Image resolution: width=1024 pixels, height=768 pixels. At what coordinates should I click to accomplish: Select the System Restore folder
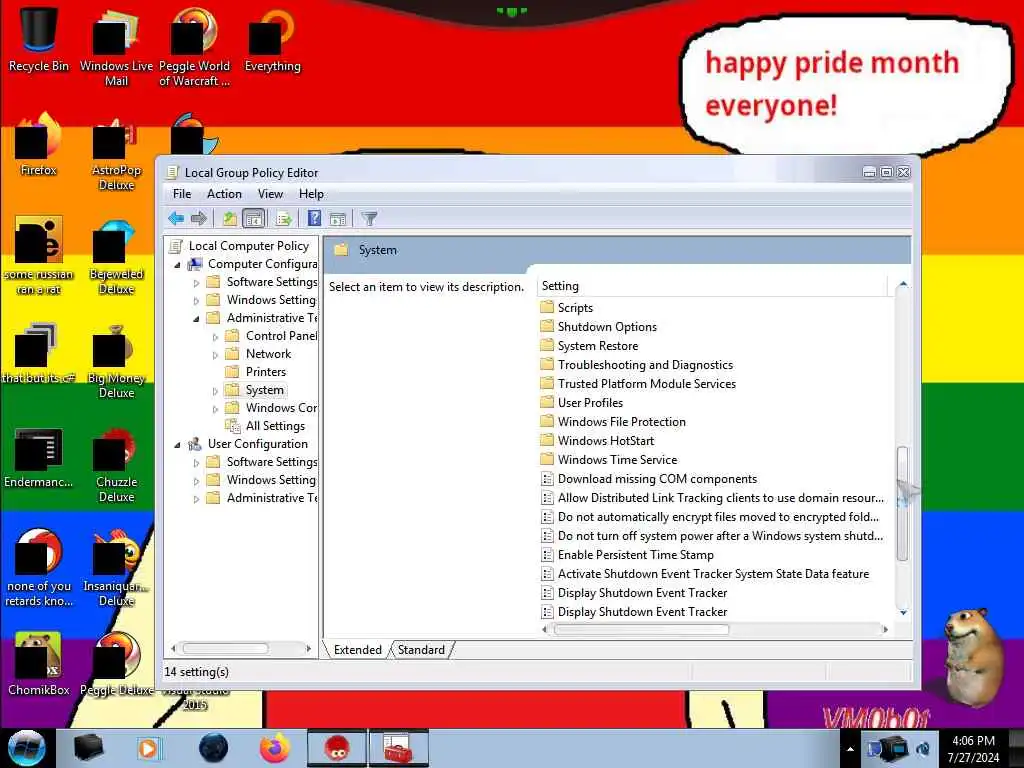click(x=598, y=345)
